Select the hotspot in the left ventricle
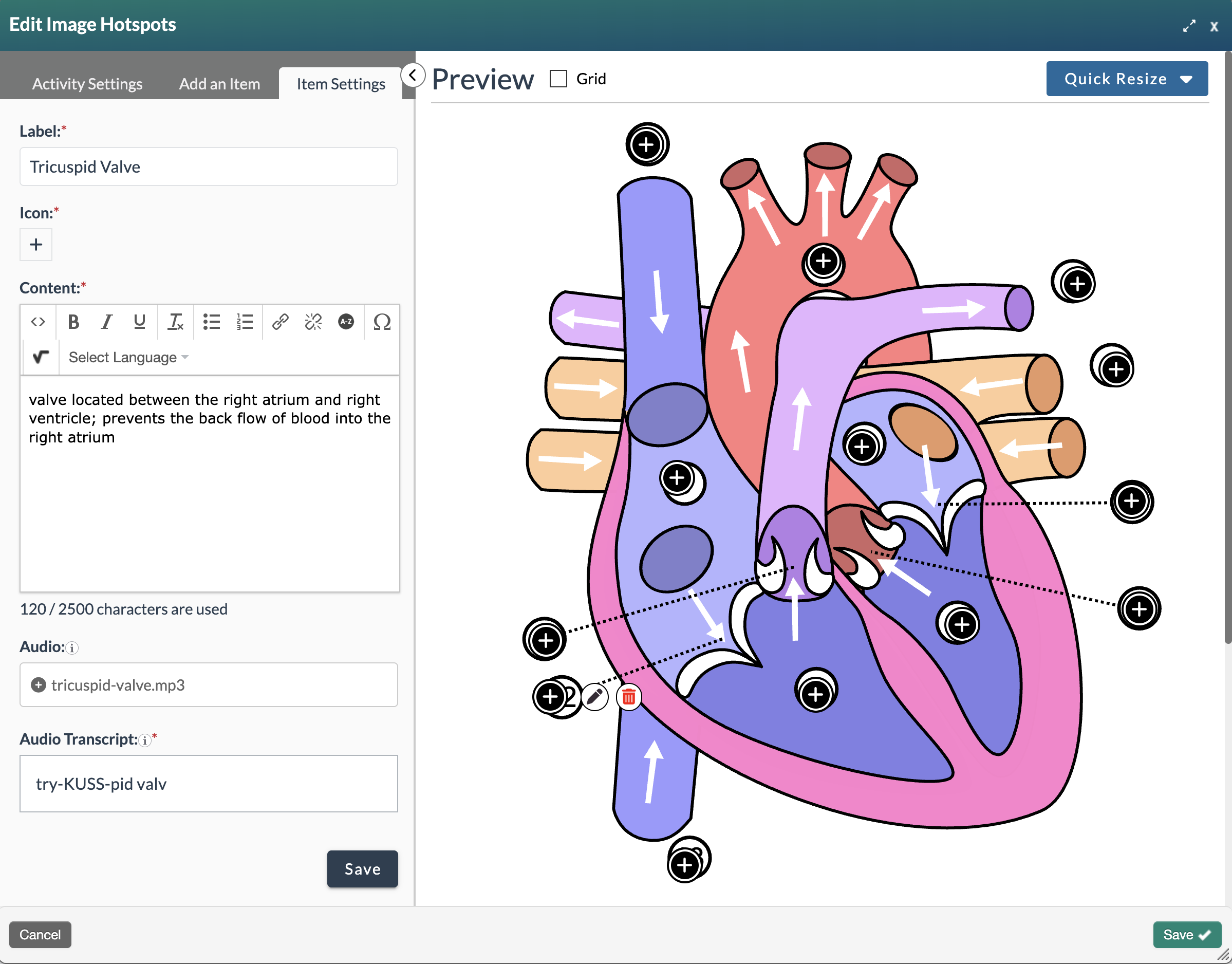Screen dimensions: 1232x964 click(x=962, y=624)
